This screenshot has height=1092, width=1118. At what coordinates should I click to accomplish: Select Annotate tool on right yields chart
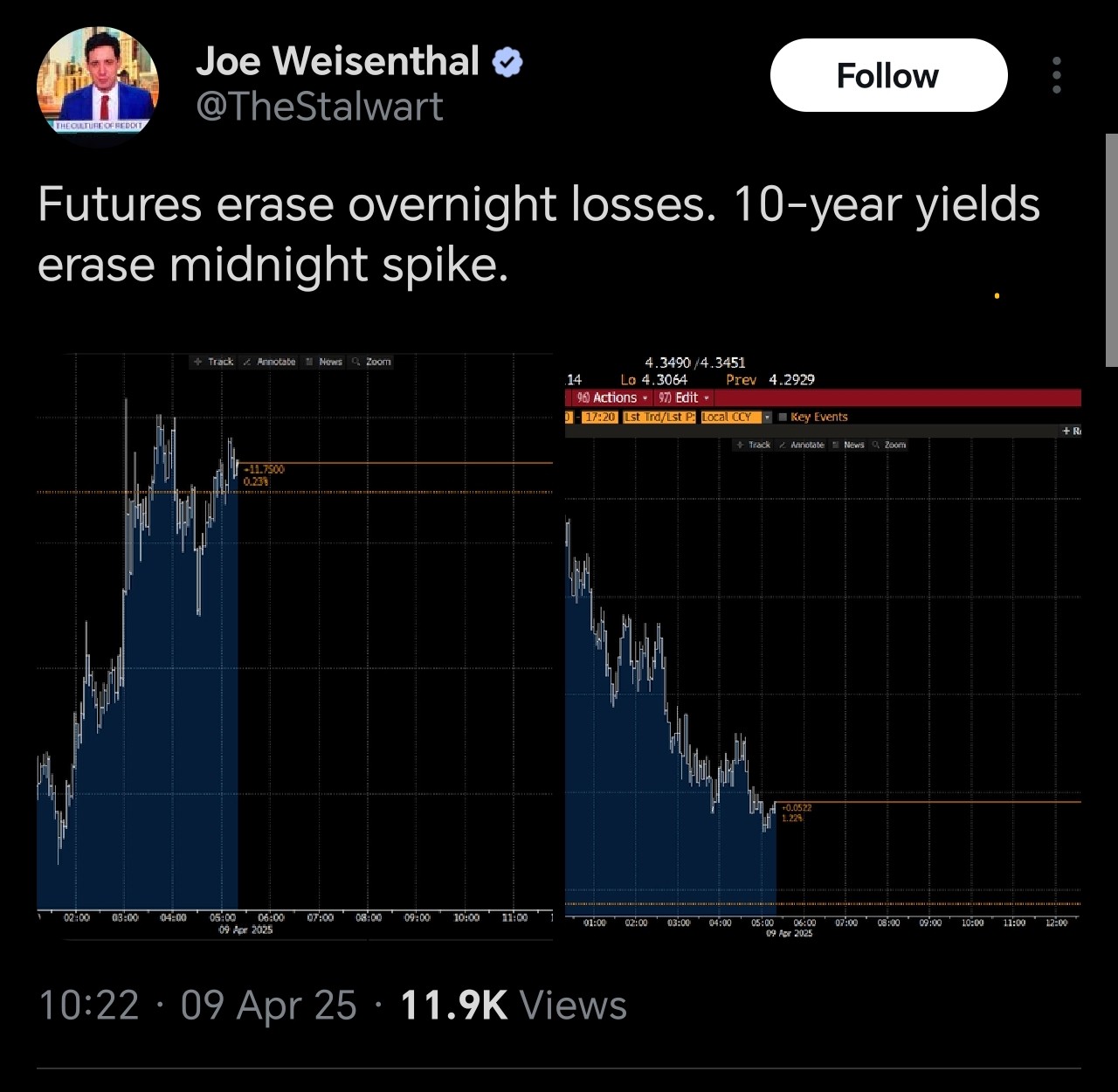click(801, 445)
